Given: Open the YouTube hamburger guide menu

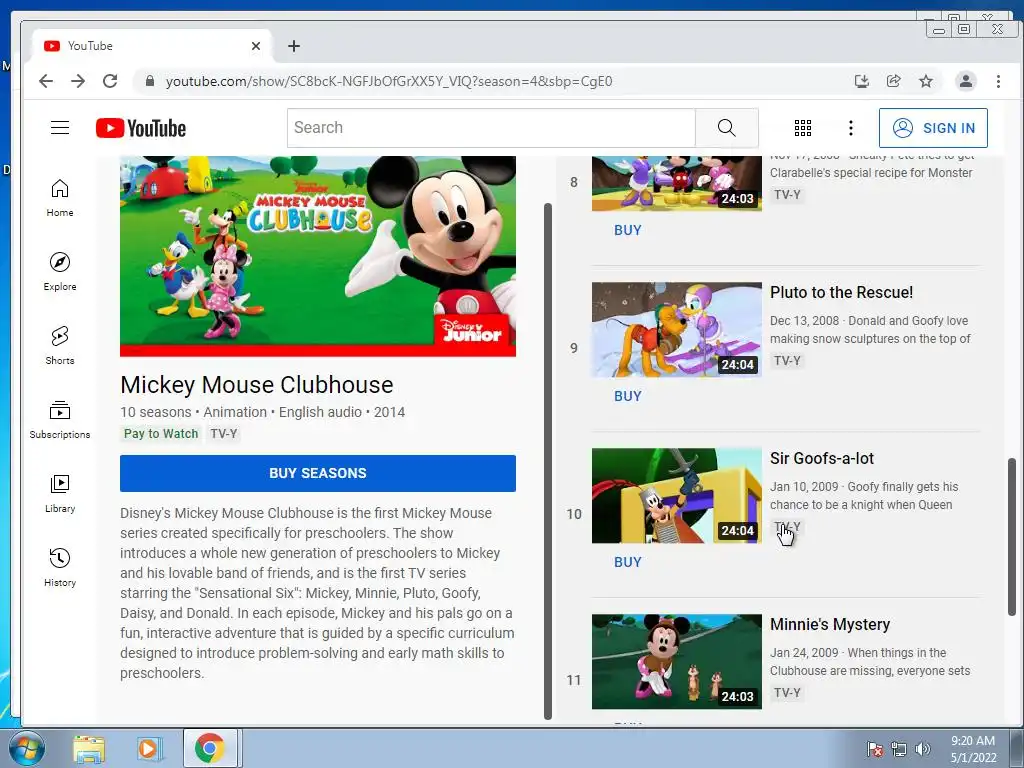Looking at the screenshot, I should click(x=60, y=127).
